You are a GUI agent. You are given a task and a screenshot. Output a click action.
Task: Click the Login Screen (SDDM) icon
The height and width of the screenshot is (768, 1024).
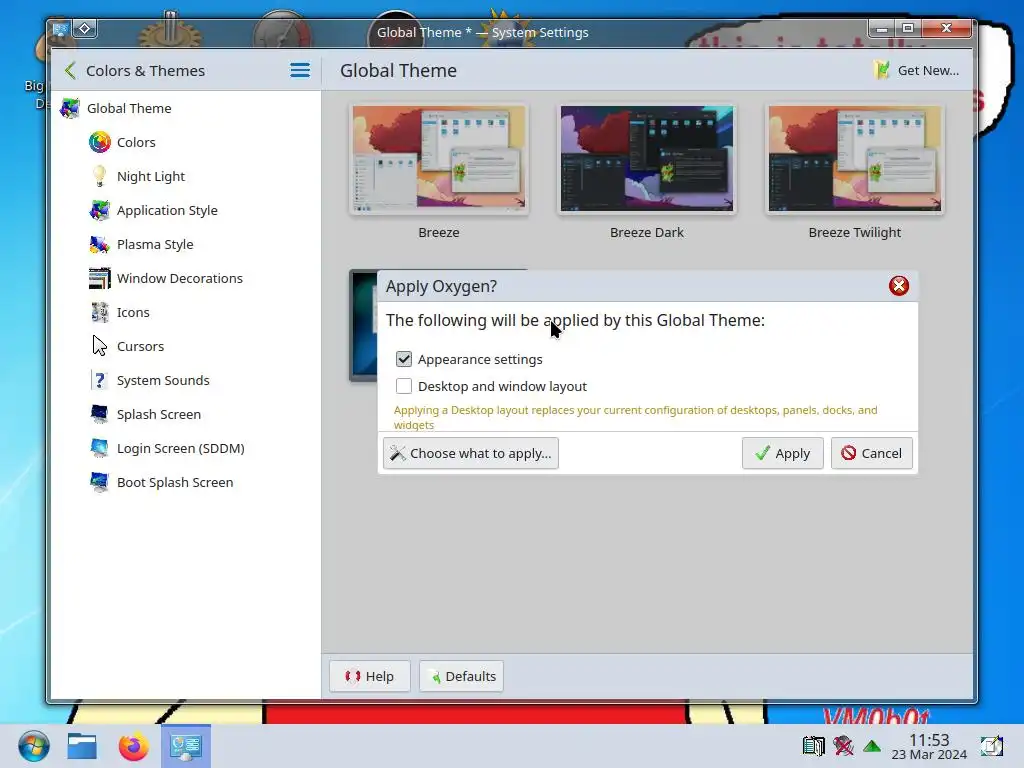[x=100, y=448]
